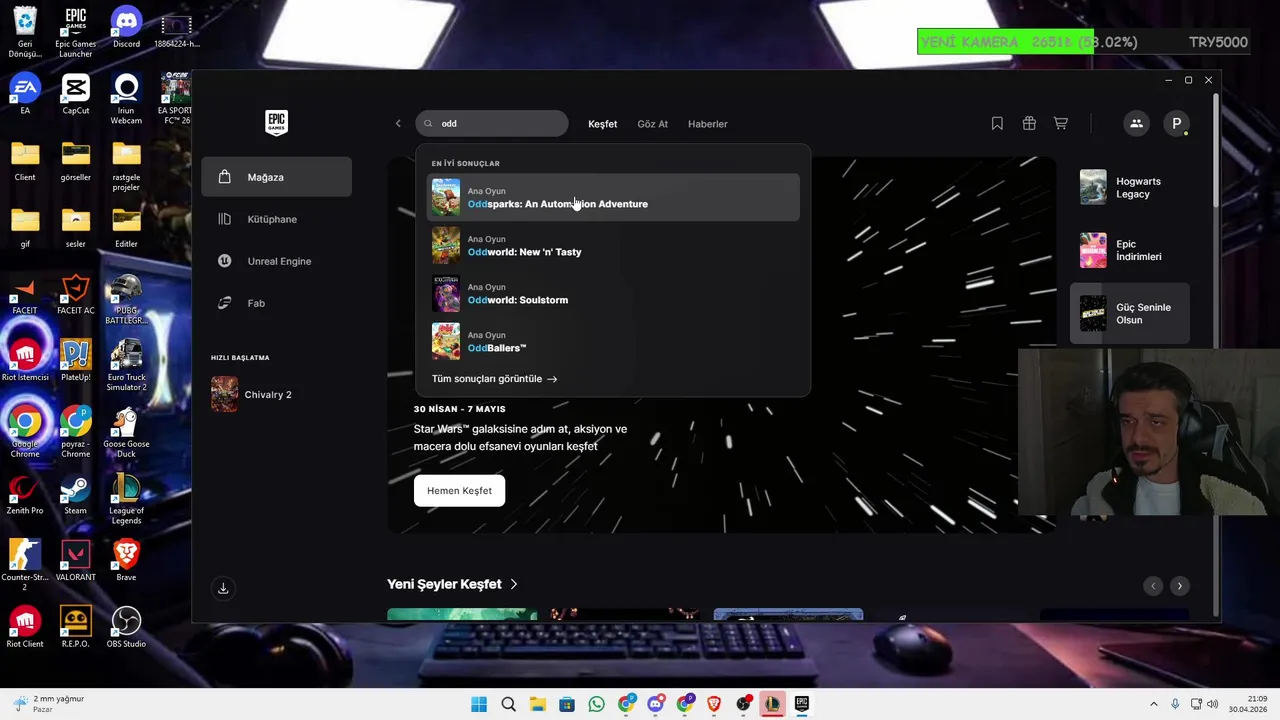Image resolution: width=1280 pixels, height=720 pixels.
Task: Open the OBS Studio desktop icon
Action: [x=126, y=627]
